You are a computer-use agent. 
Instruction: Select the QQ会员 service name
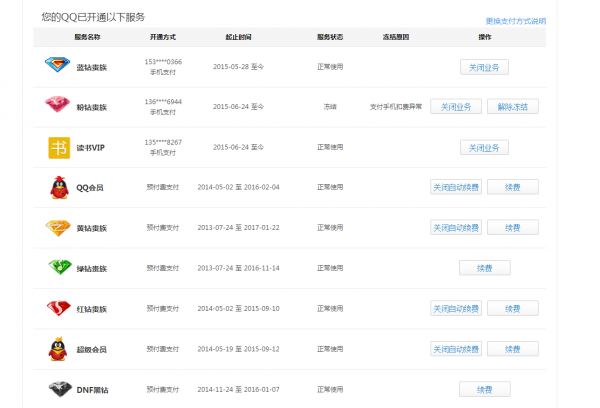point(90,188)
